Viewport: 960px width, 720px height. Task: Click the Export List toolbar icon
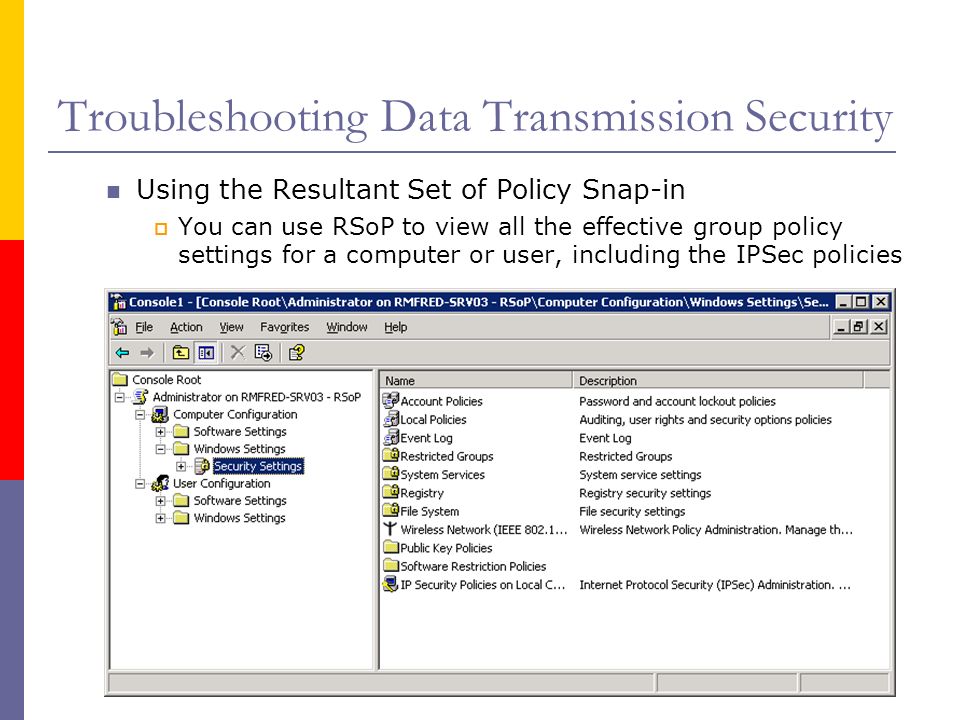[x=263, y=353]
